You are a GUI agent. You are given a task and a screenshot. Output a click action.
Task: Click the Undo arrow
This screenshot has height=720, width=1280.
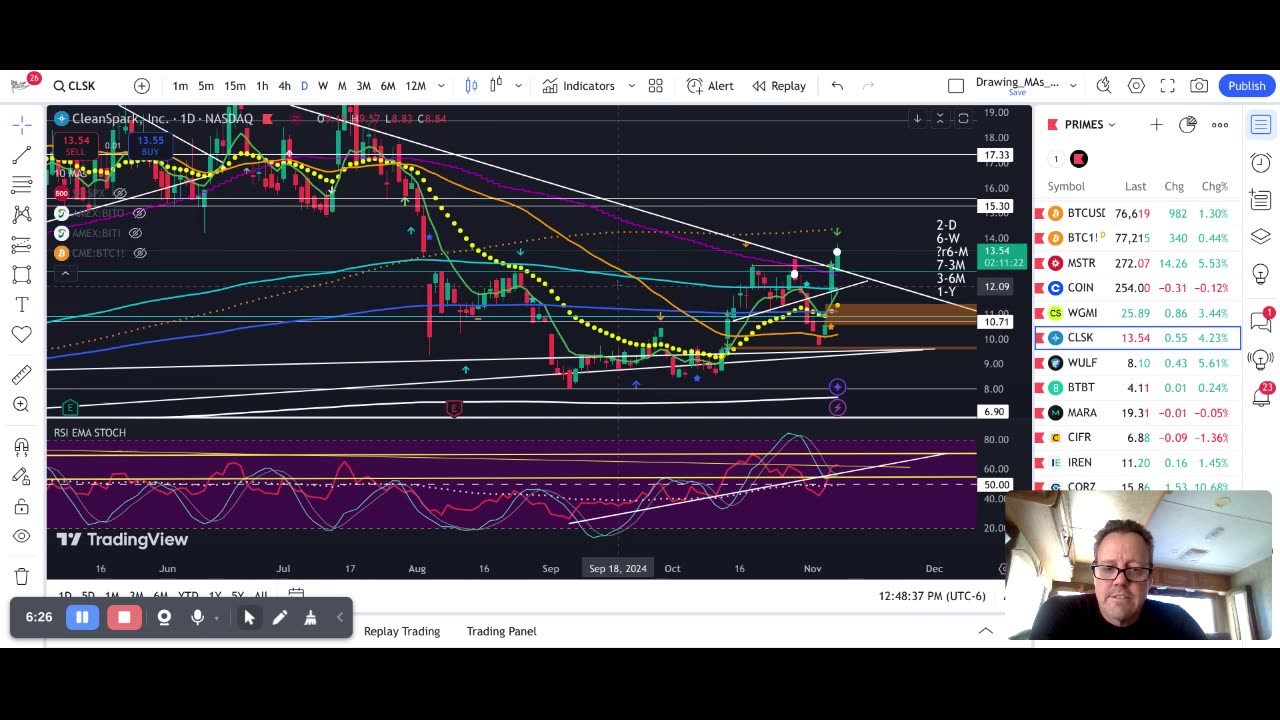click(x=837, y=86)
